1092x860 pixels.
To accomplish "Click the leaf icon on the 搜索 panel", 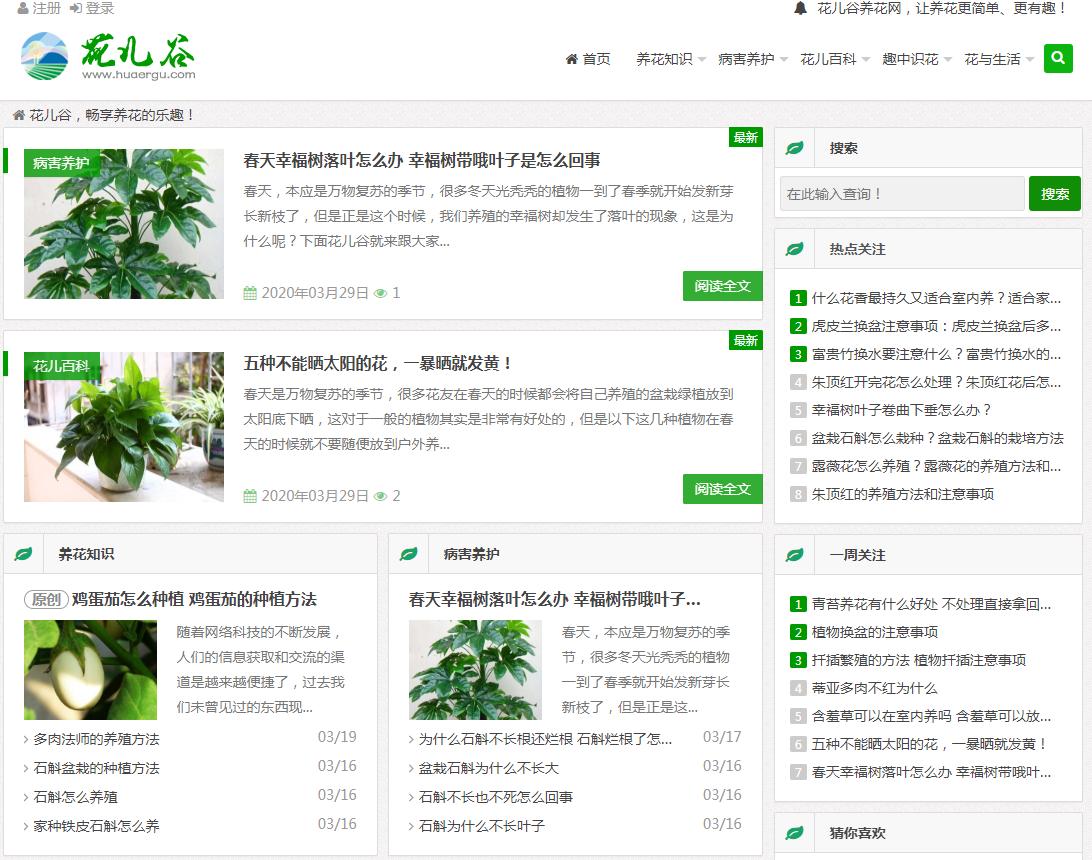I will point(794,148).
